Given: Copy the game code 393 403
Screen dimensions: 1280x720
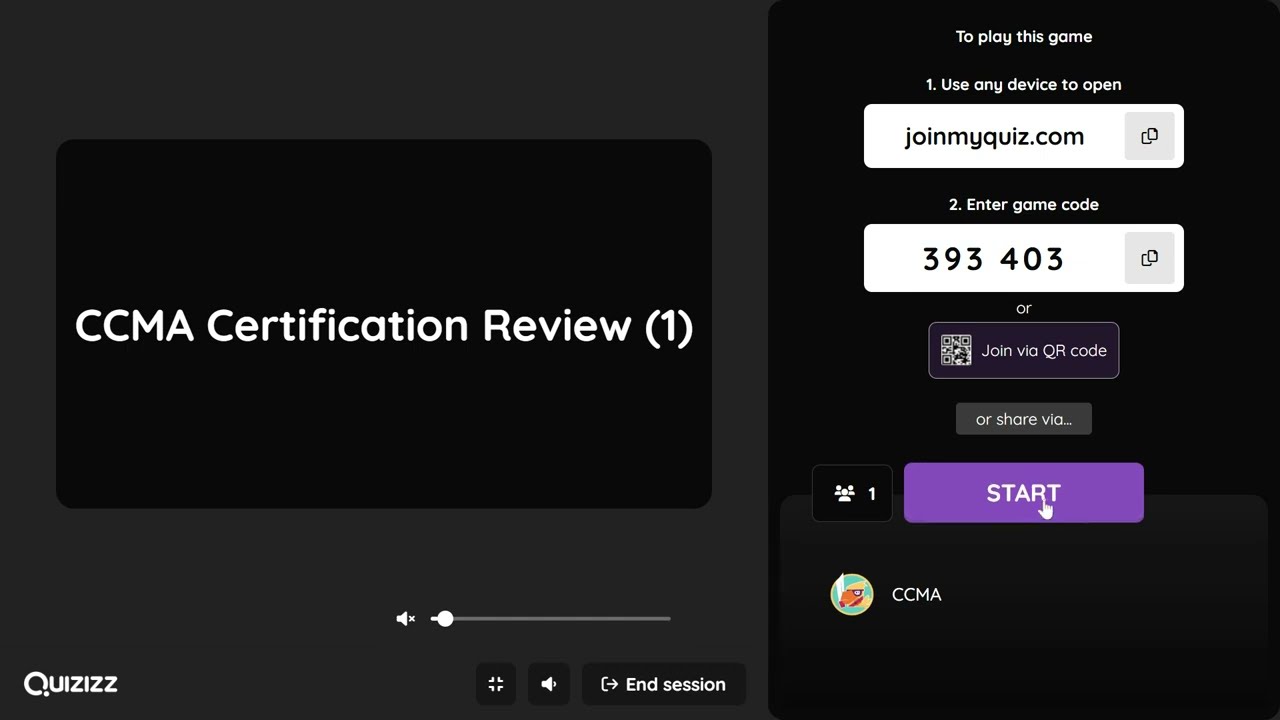Looking at the screenshot, I should [1149, 258].
